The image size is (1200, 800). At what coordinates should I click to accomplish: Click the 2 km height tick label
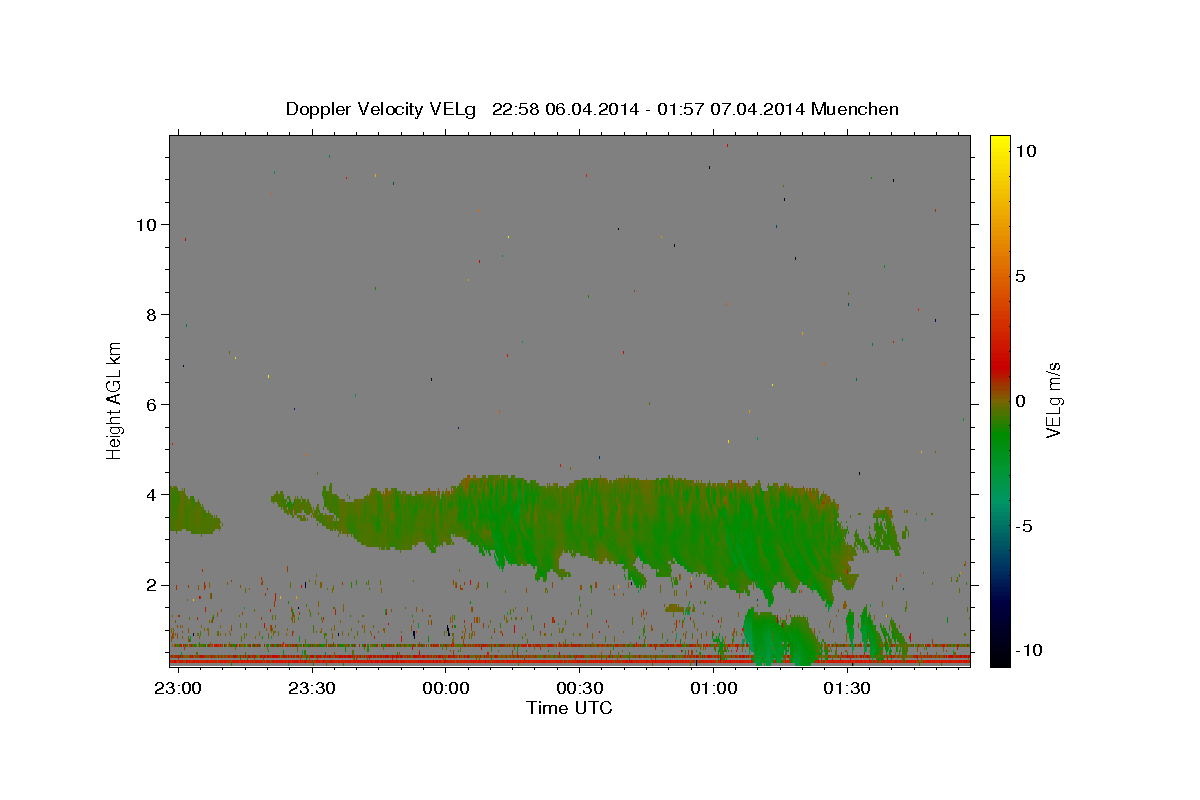click(151, 584)
